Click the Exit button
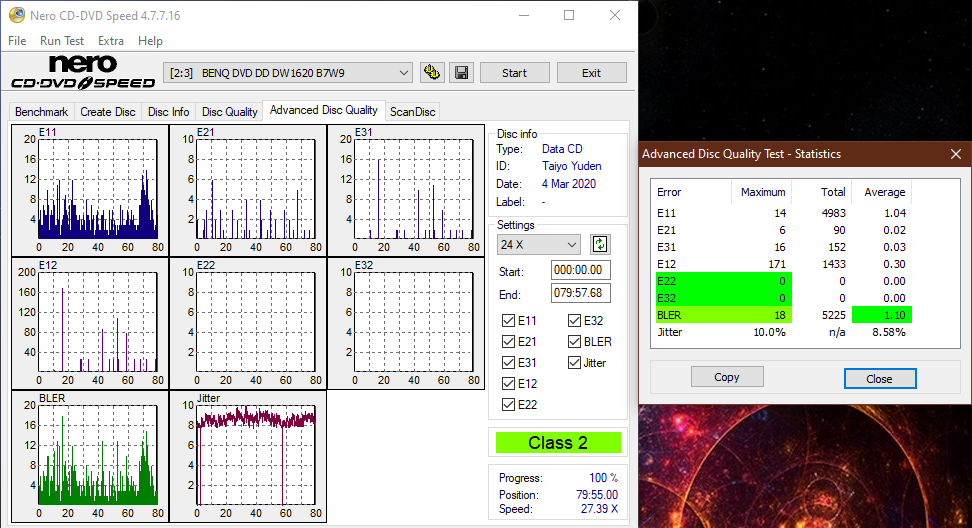Image resolution: width=972 pixels, height=528 pixels. [x=591, y=73]
